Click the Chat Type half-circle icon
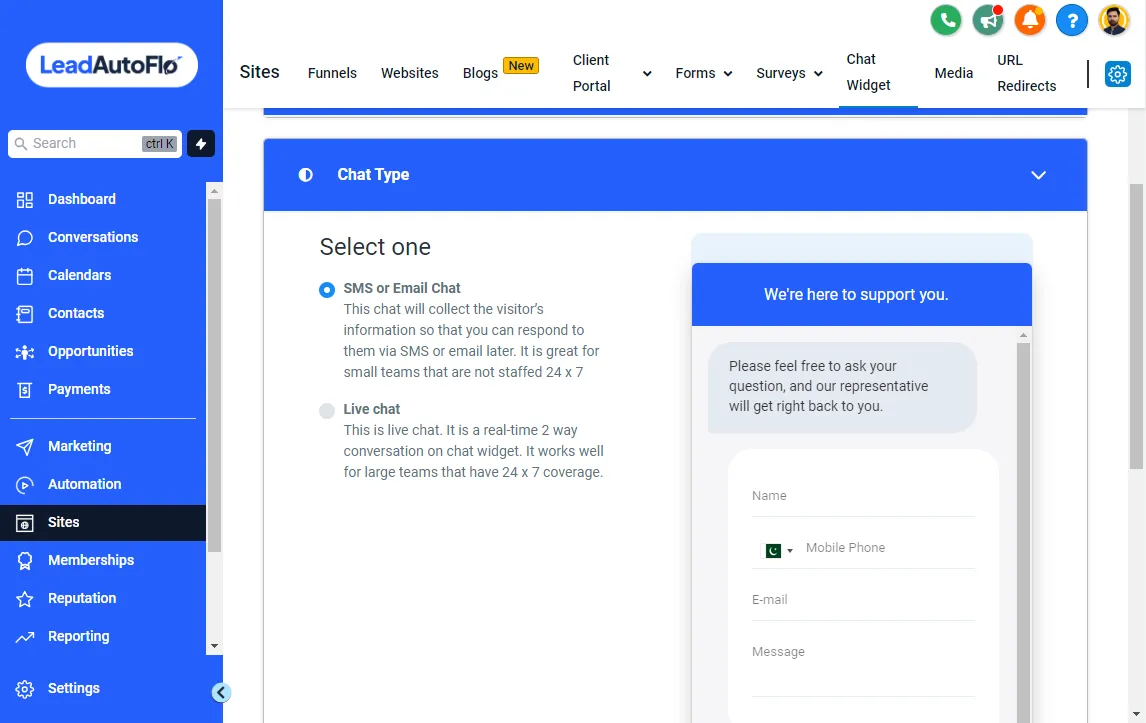 tap(306, 175)
